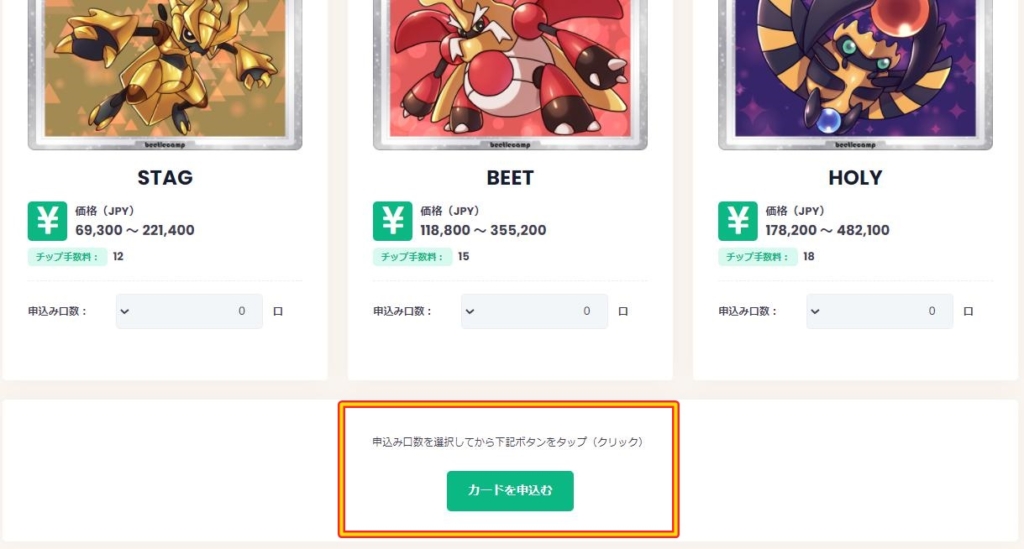Screen dimensions: 1024x549
Task: Expand the BEET 申込み口数 dropdown arrow
Action: [x=470, y=311]
